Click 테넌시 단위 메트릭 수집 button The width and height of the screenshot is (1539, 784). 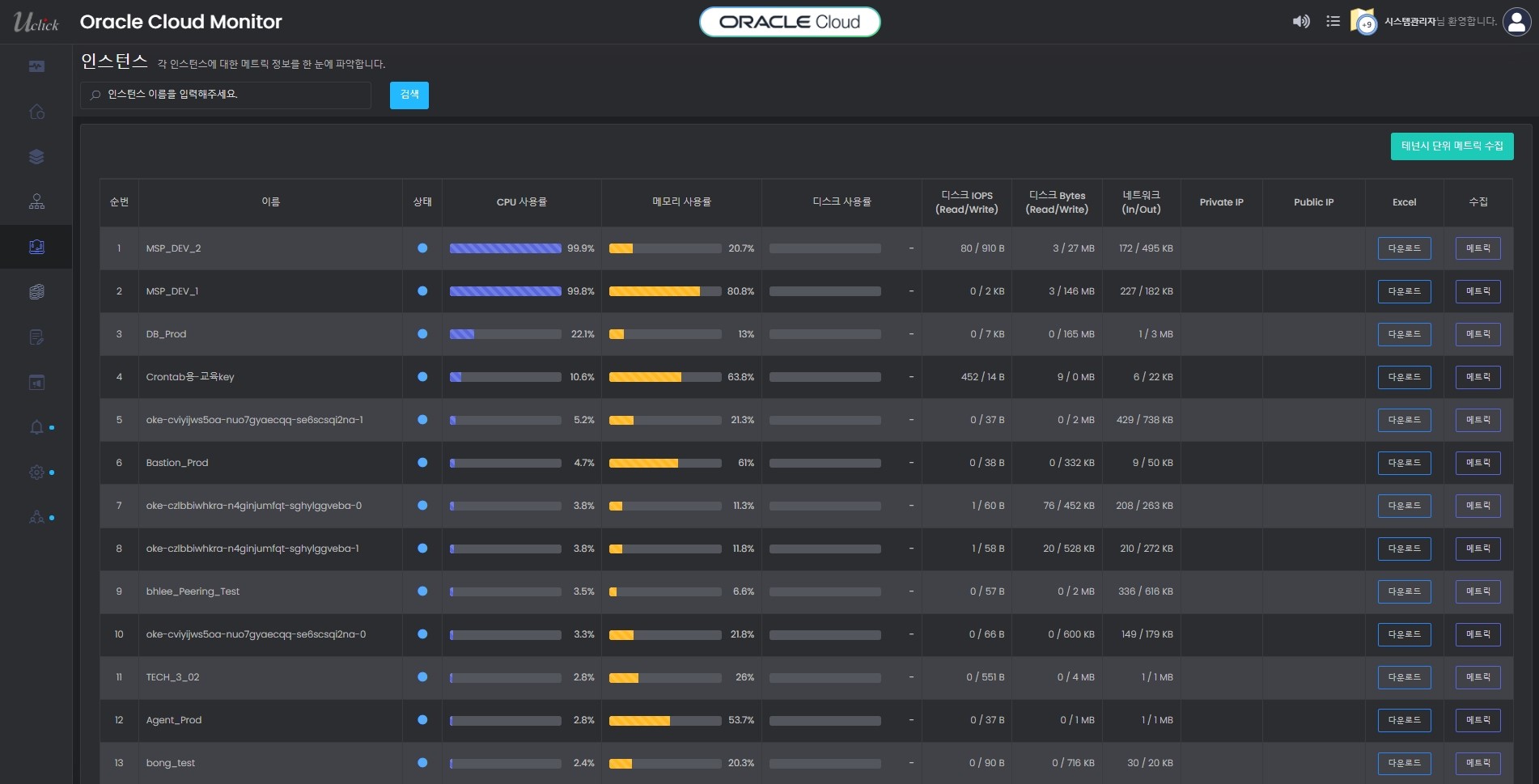pyautogui.click(x=1452, y=146)
